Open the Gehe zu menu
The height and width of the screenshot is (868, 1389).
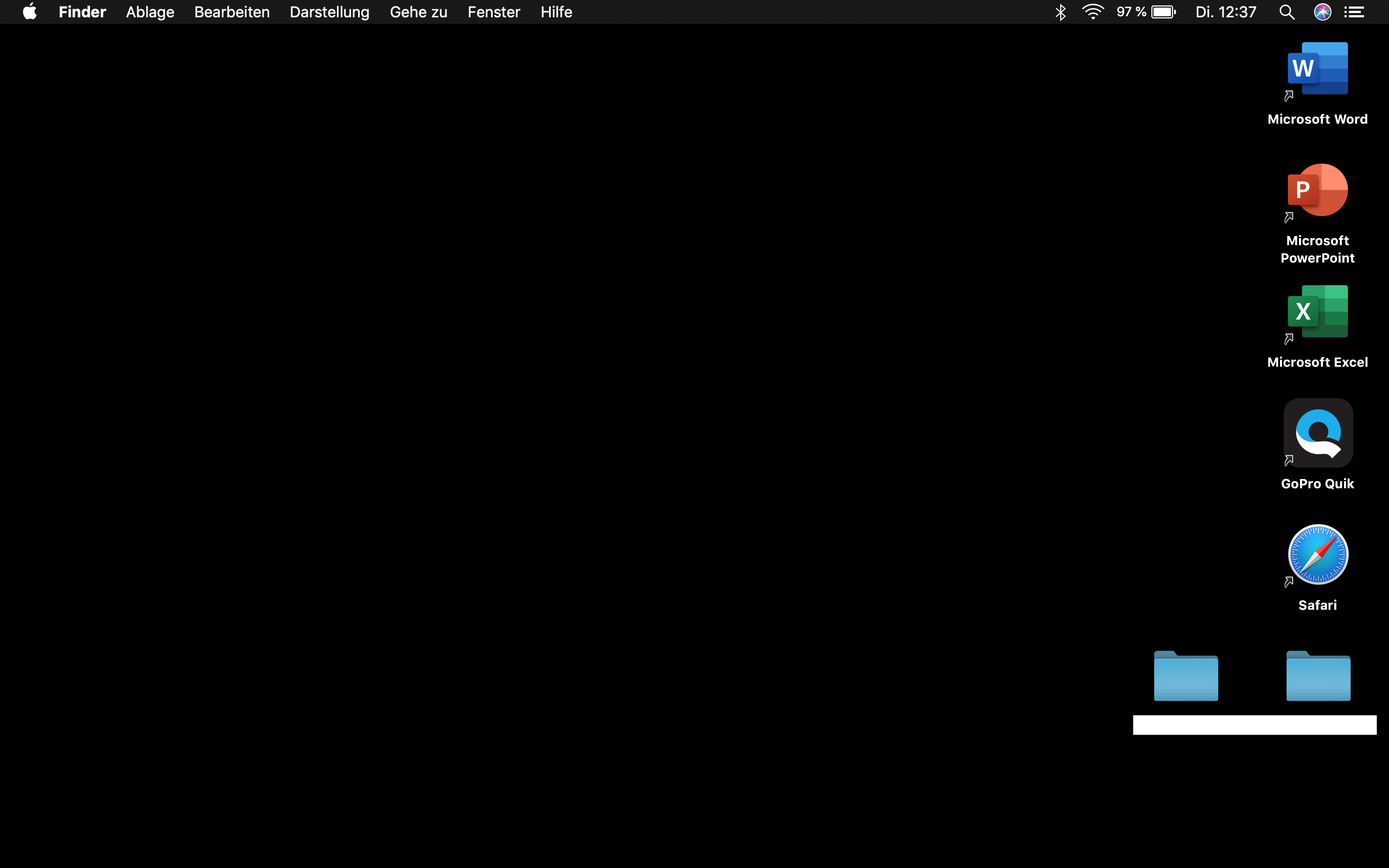point(418,12)
